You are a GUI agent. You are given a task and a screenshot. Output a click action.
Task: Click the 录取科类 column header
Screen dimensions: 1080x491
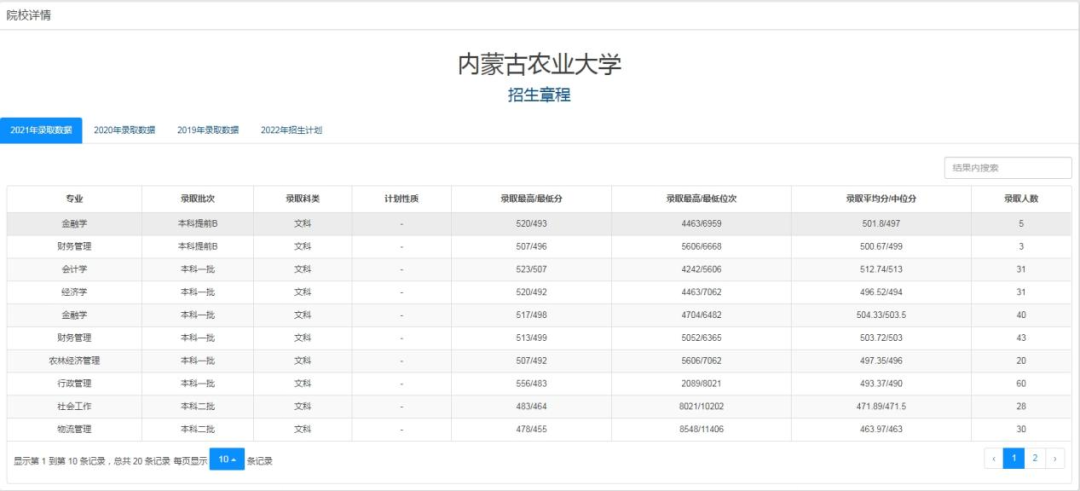[x=302, y=199]
